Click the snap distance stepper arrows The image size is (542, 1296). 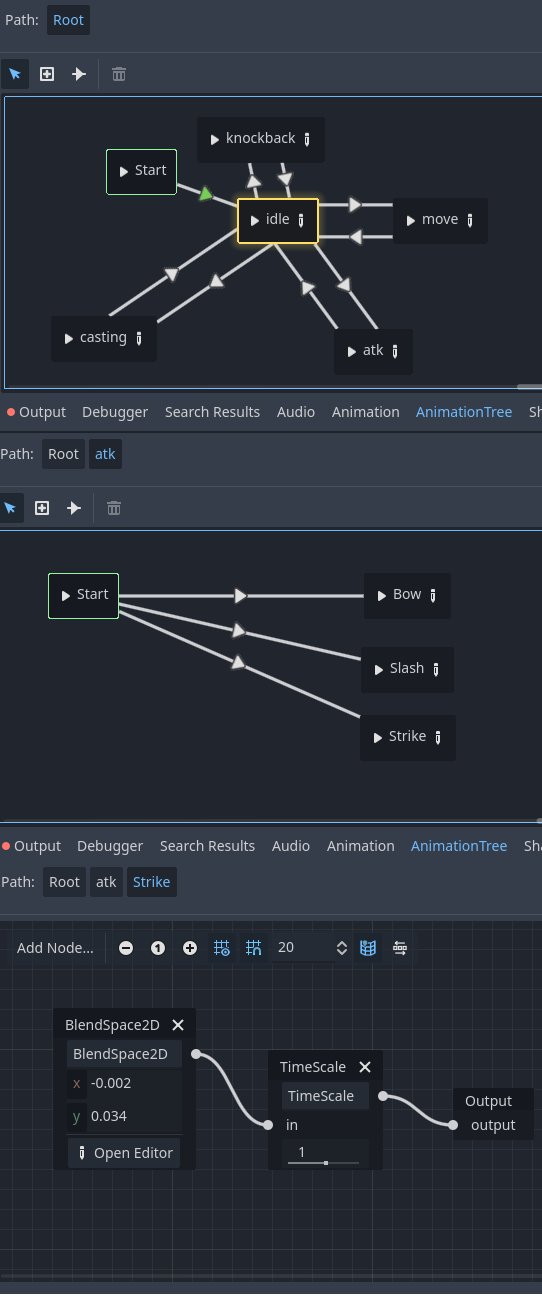(x=342, y=948)
